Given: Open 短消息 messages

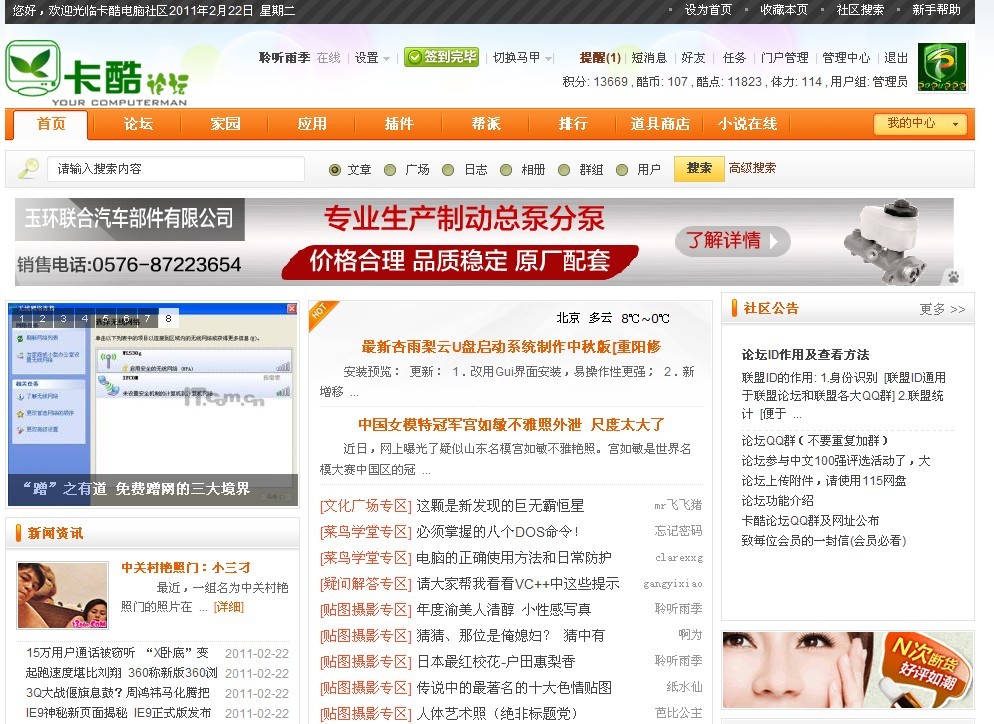Looking at the screenshot, I should coord(649,58).
